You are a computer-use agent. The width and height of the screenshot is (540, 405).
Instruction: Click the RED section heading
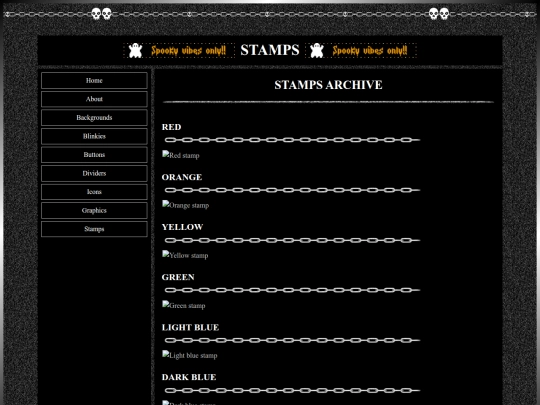[x=172, y=127]
